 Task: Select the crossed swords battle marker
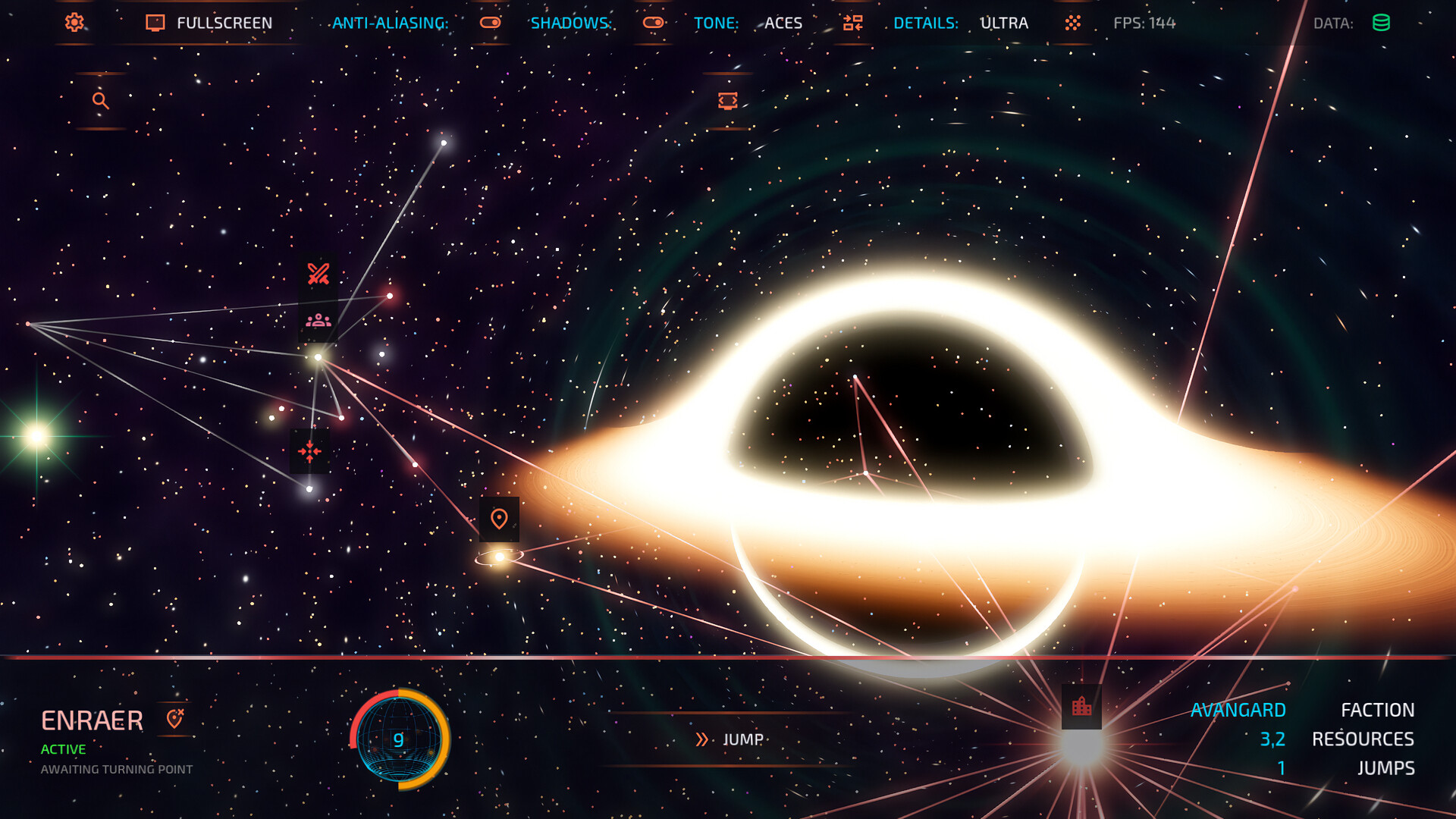[318, 273]
